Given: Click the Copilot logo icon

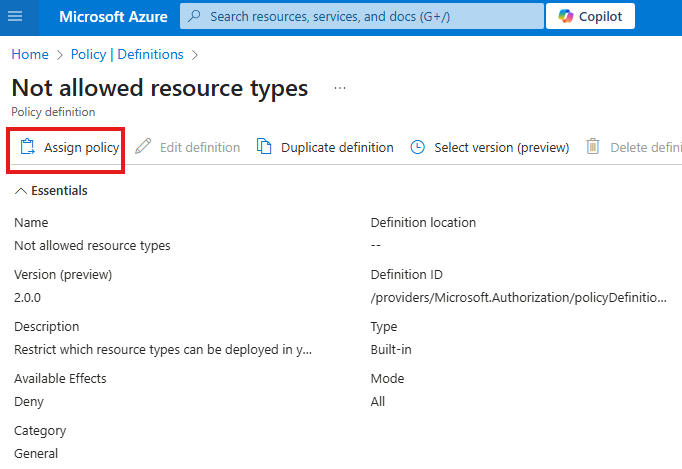Looking at the screenshot, I should (566, 16).
